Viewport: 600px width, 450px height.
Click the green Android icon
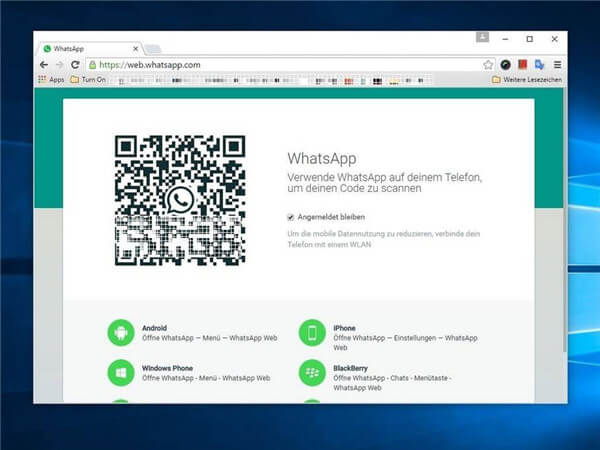pos(121,333)
